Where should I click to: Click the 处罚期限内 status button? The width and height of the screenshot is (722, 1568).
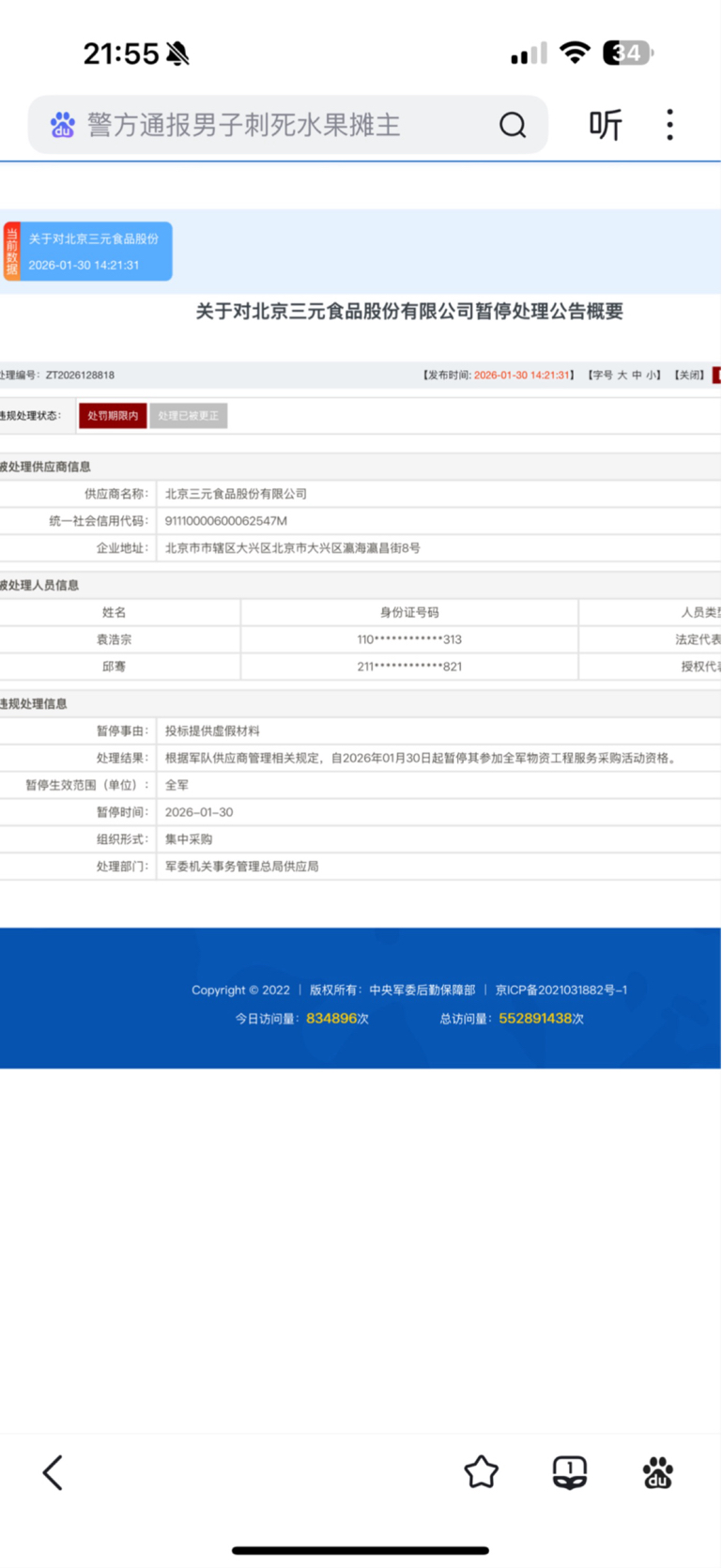[x=113, y=416]
